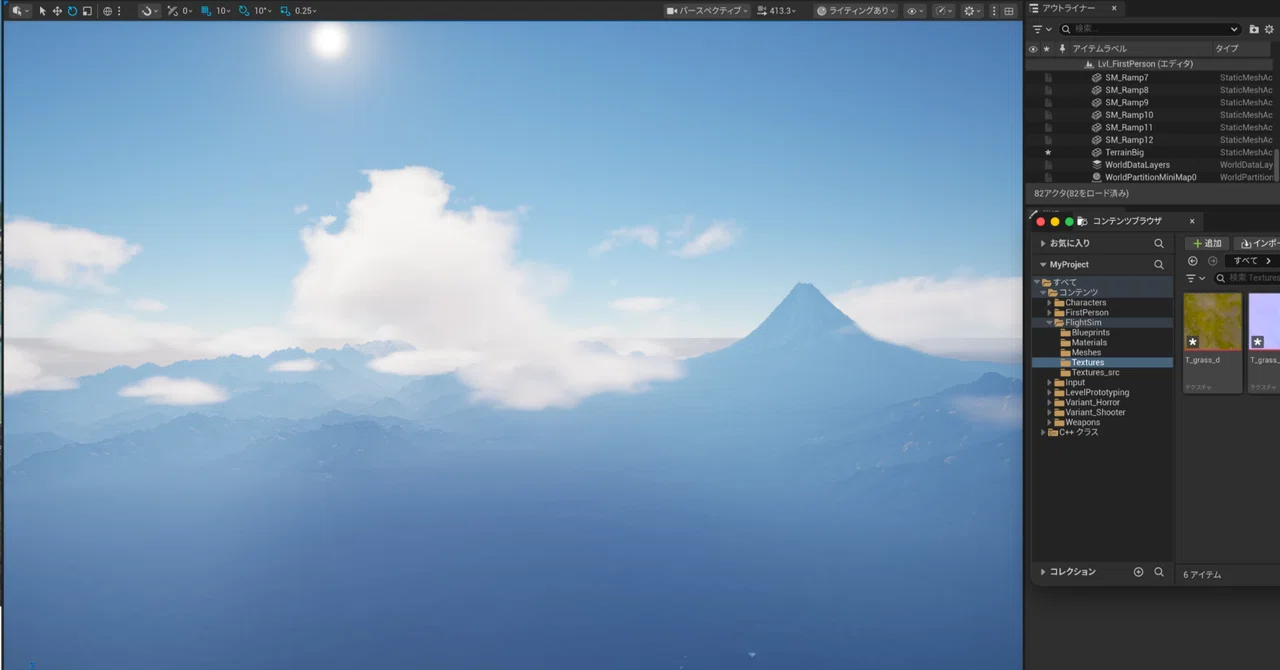Open viewport settings gear menu
Viewport: 1280px width, 670px height.
click(972, 10)
